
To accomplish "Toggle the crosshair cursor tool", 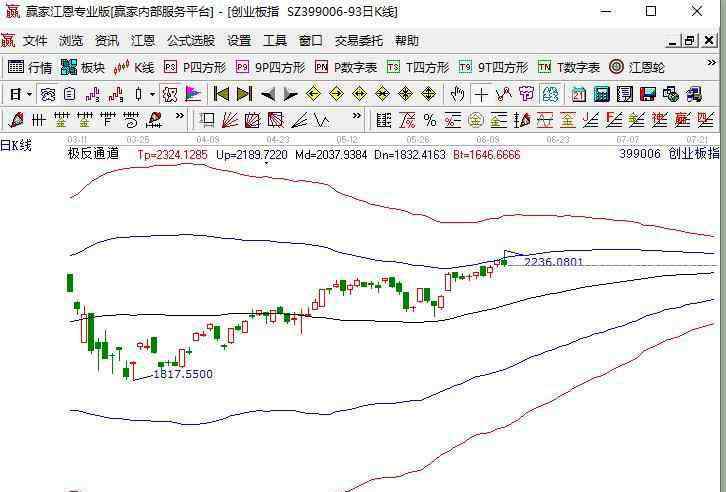I will (x=480, y=94).
